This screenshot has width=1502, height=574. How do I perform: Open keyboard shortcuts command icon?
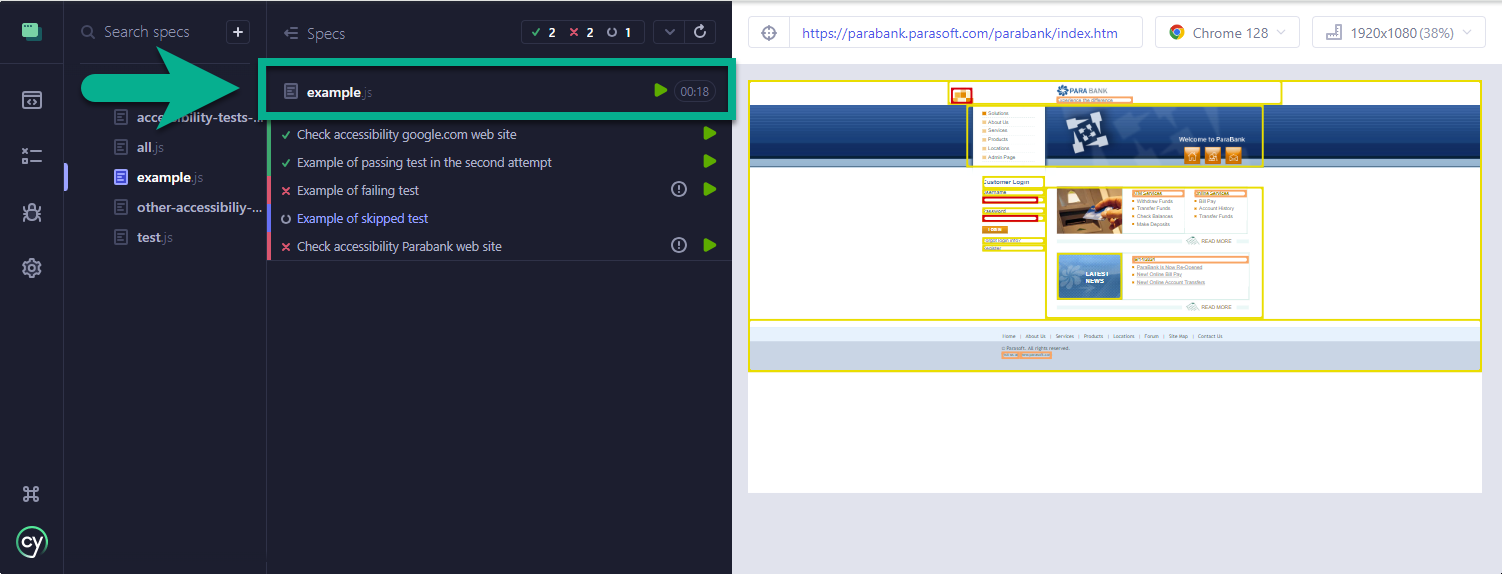click(x=31, y=494)
